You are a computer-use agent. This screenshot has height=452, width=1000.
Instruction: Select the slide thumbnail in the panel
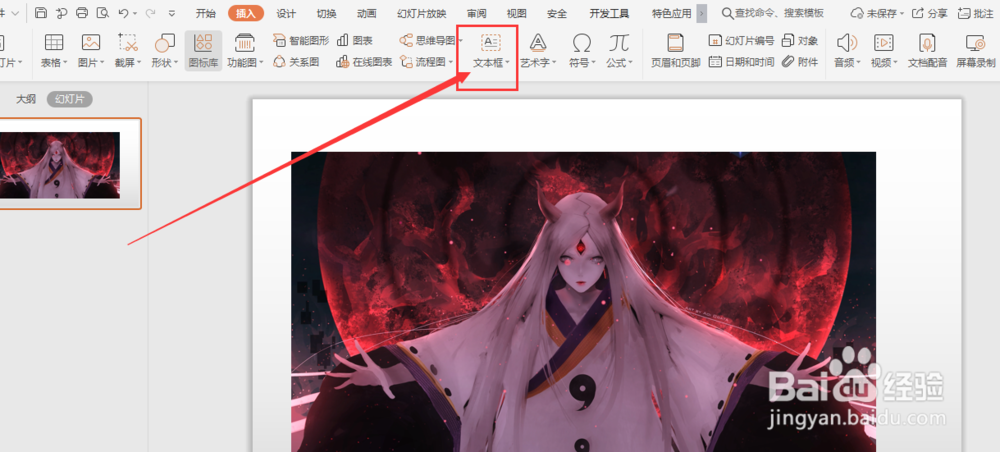pyautogui.click(x=69, y=164)
